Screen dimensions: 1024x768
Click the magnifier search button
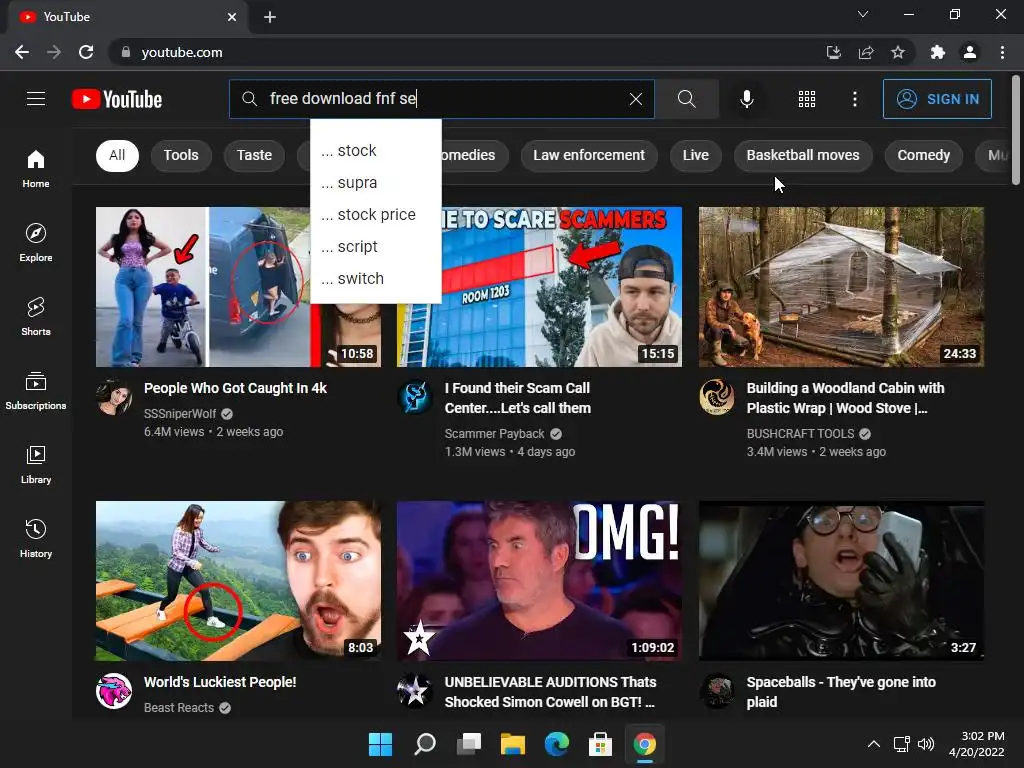pyautogui.click(x=686, y=99)
